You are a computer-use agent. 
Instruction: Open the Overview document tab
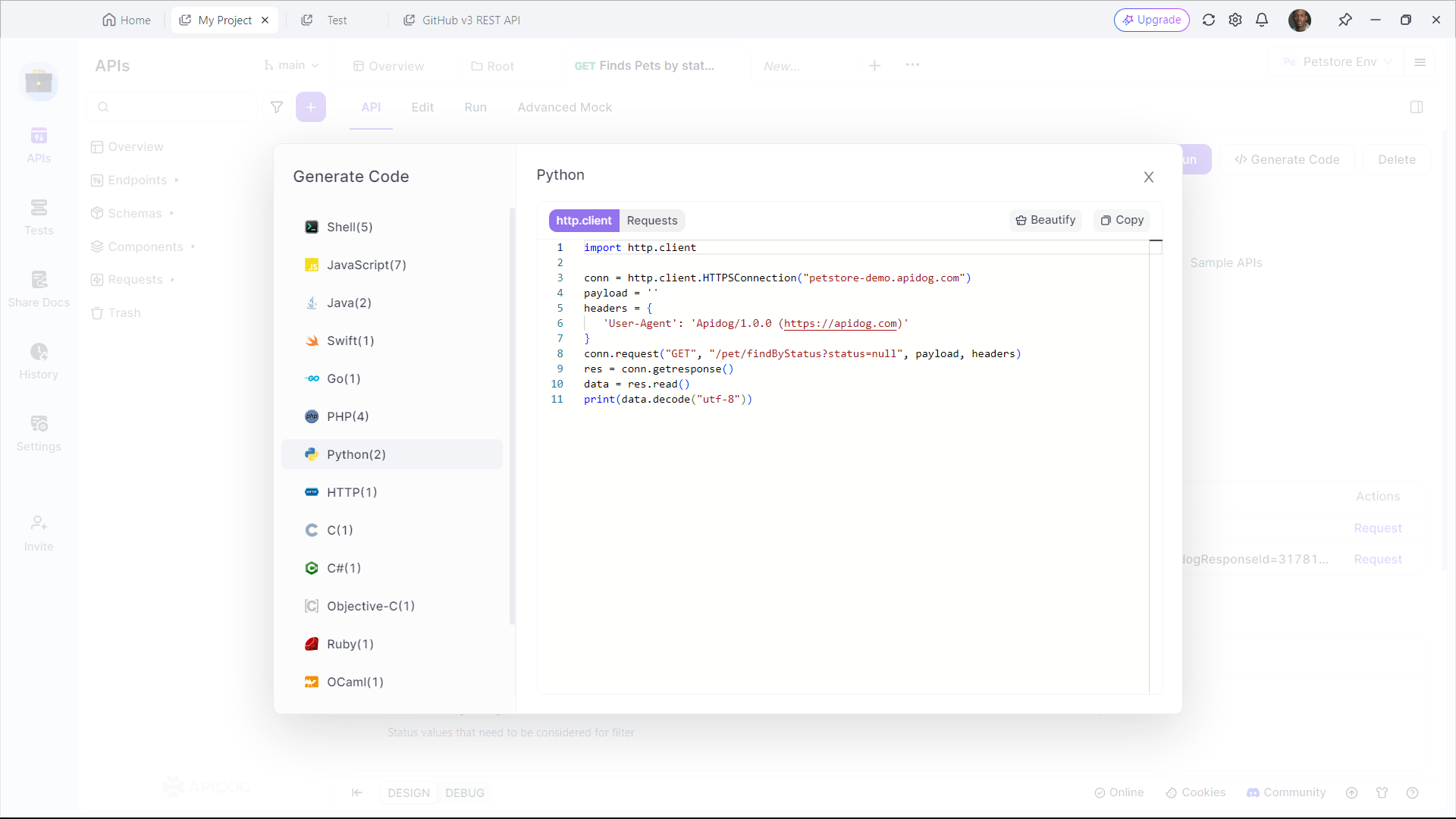click(x=388, y=66)
